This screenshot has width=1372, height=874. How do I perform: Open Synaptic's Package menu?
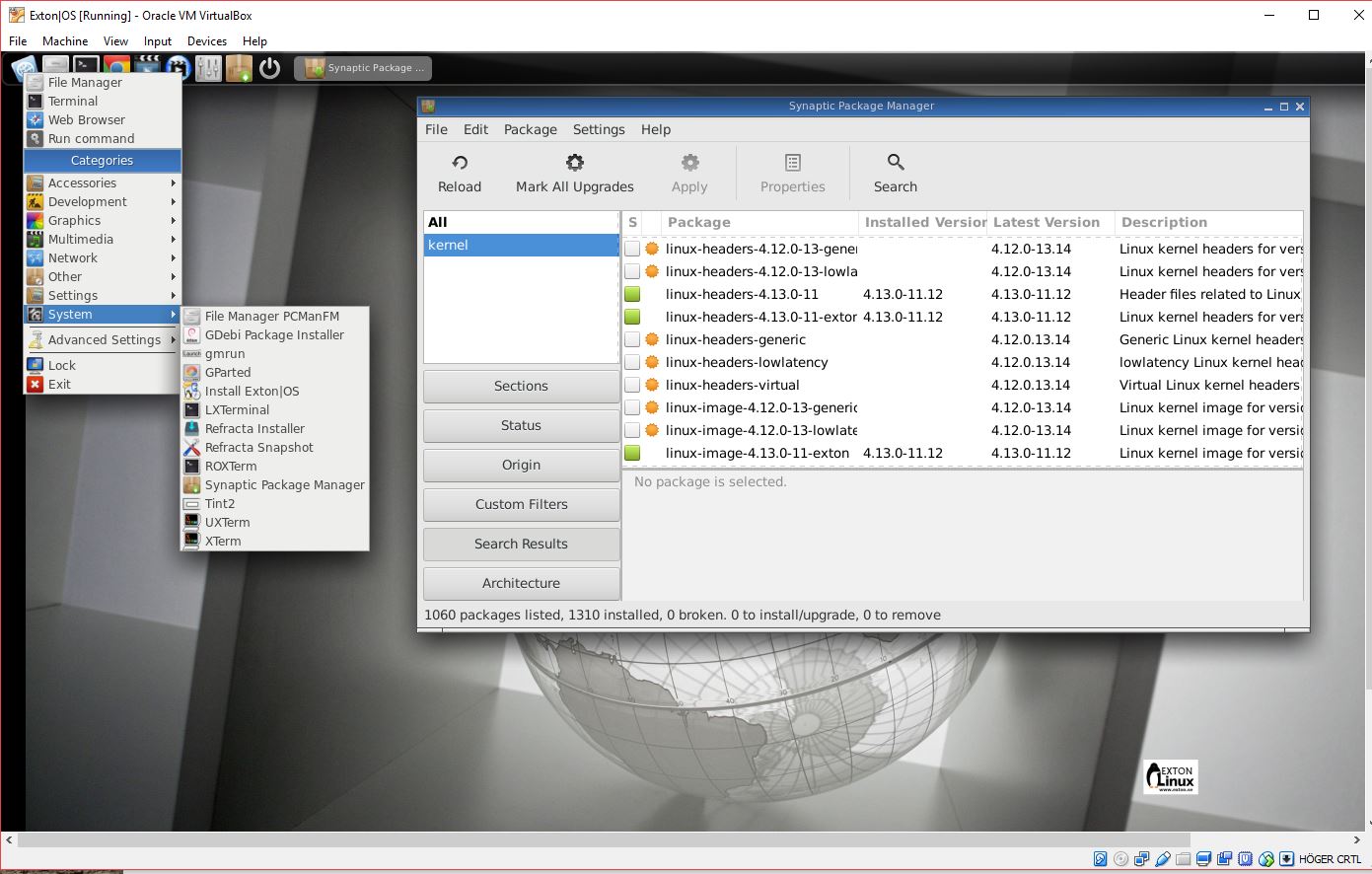(x=531, y=129)
